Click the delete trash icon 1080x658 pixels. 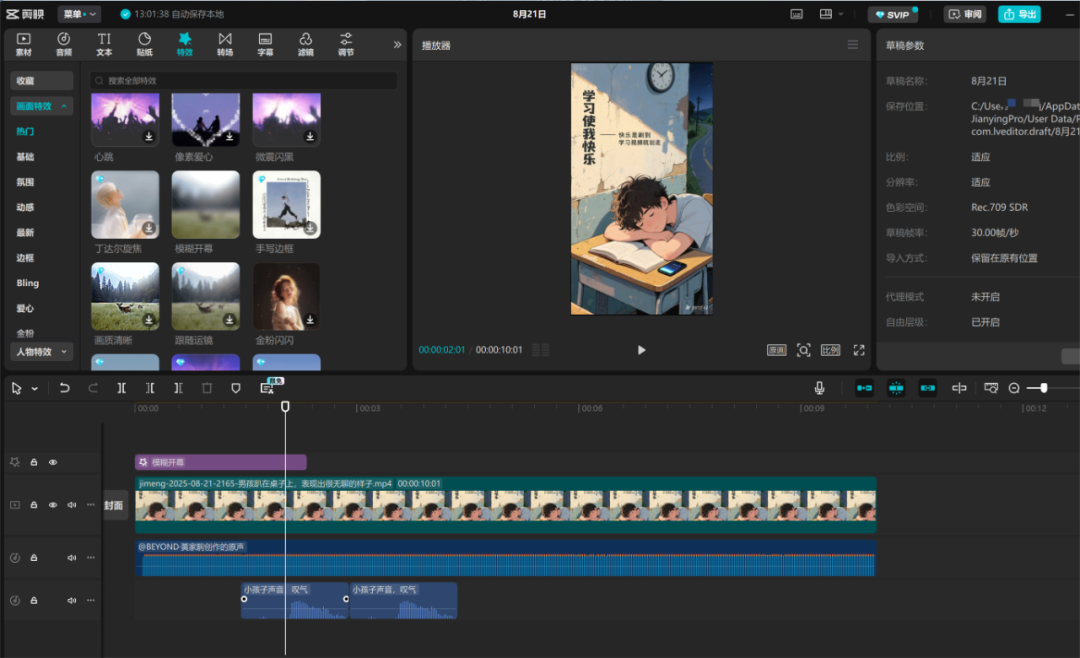pos(207,388)
